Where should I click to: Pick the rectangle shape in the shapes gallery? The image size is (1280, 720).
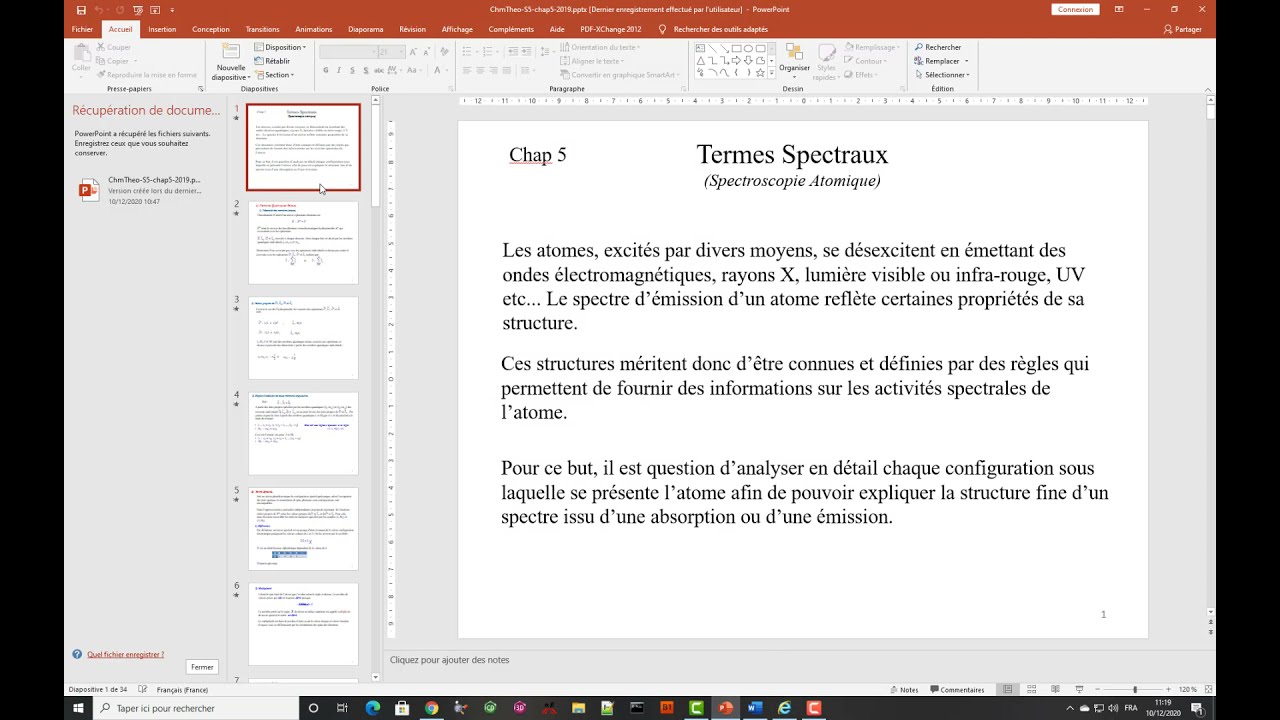(736, 48)
